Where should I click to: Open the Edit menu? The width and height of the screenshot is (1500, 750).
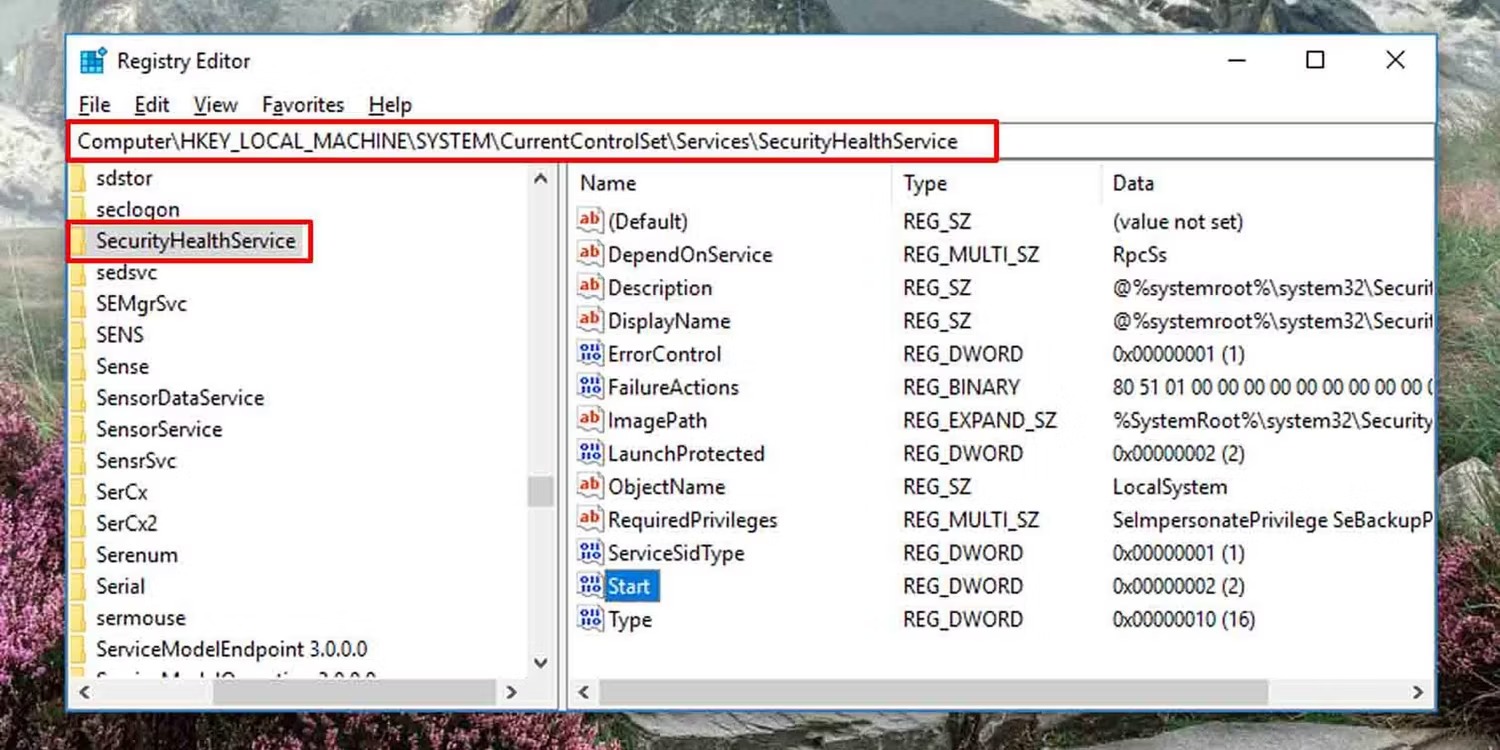(152, 105)
